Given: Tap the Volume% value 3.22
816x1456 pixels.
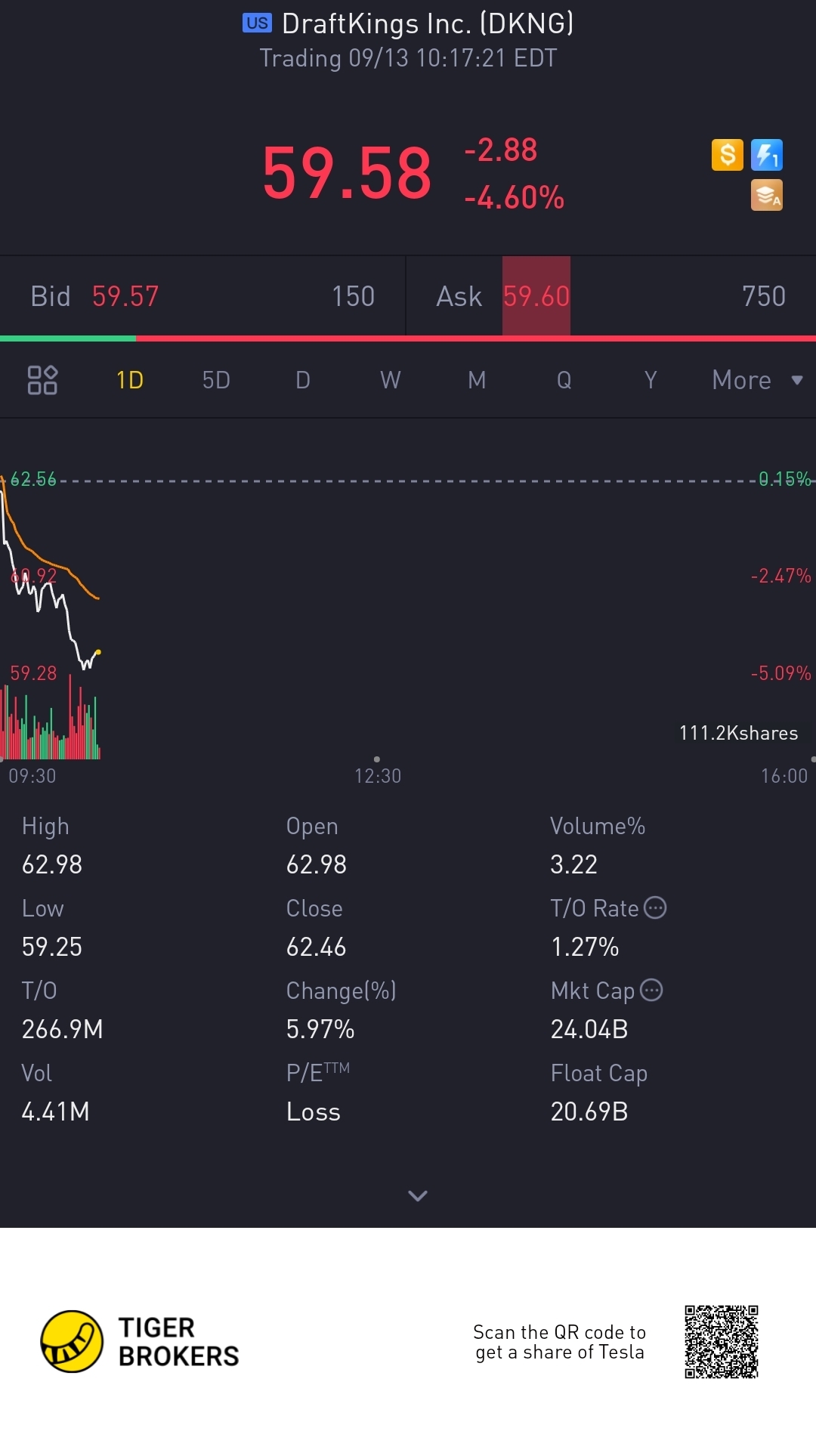Looking at the screenshot, I should click(x=574, y=864).
